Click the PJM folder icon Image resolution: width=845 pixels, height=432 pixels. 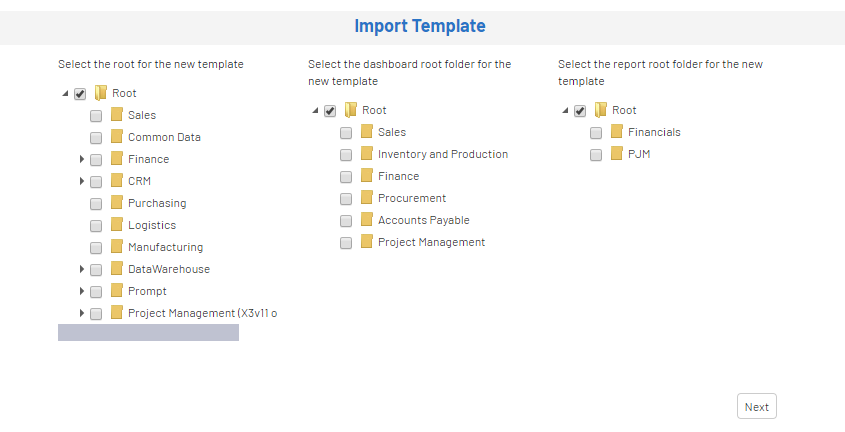pos(617,154)
